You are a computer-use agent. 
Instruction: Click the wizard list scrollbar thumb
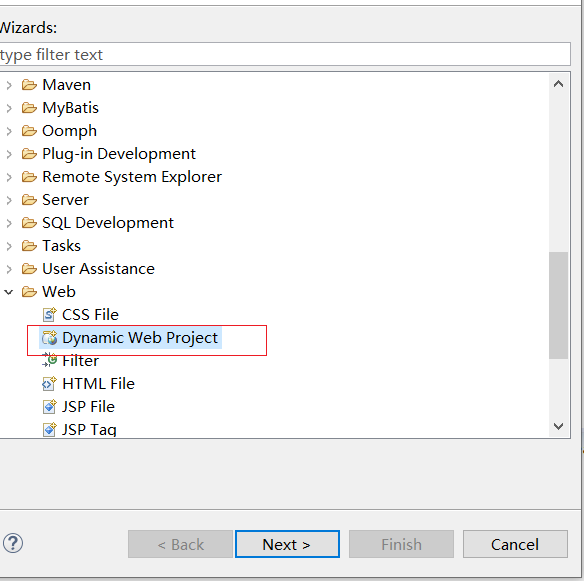coord(558,306)
